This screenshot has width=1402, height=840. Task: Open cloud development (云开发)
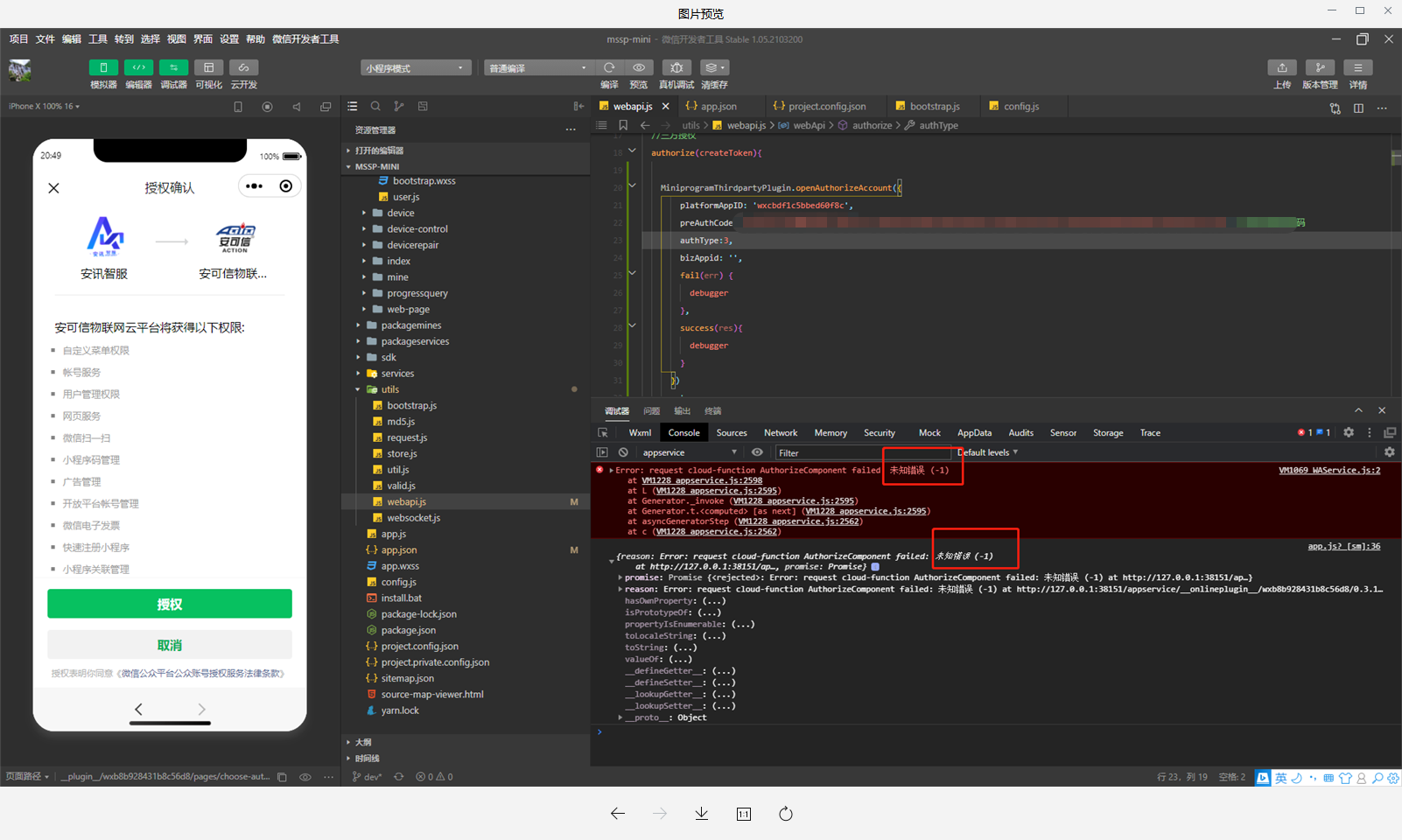pyautogui.click(x=243, y=67)
